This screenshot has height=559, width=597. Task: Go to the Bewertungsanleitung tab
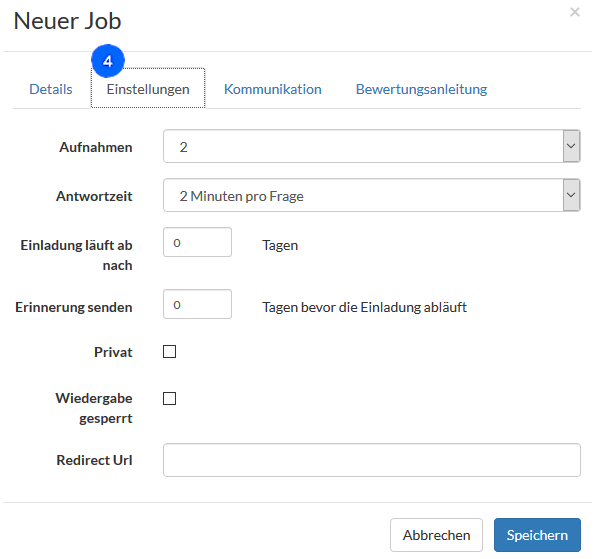click(x=421, y=89)
